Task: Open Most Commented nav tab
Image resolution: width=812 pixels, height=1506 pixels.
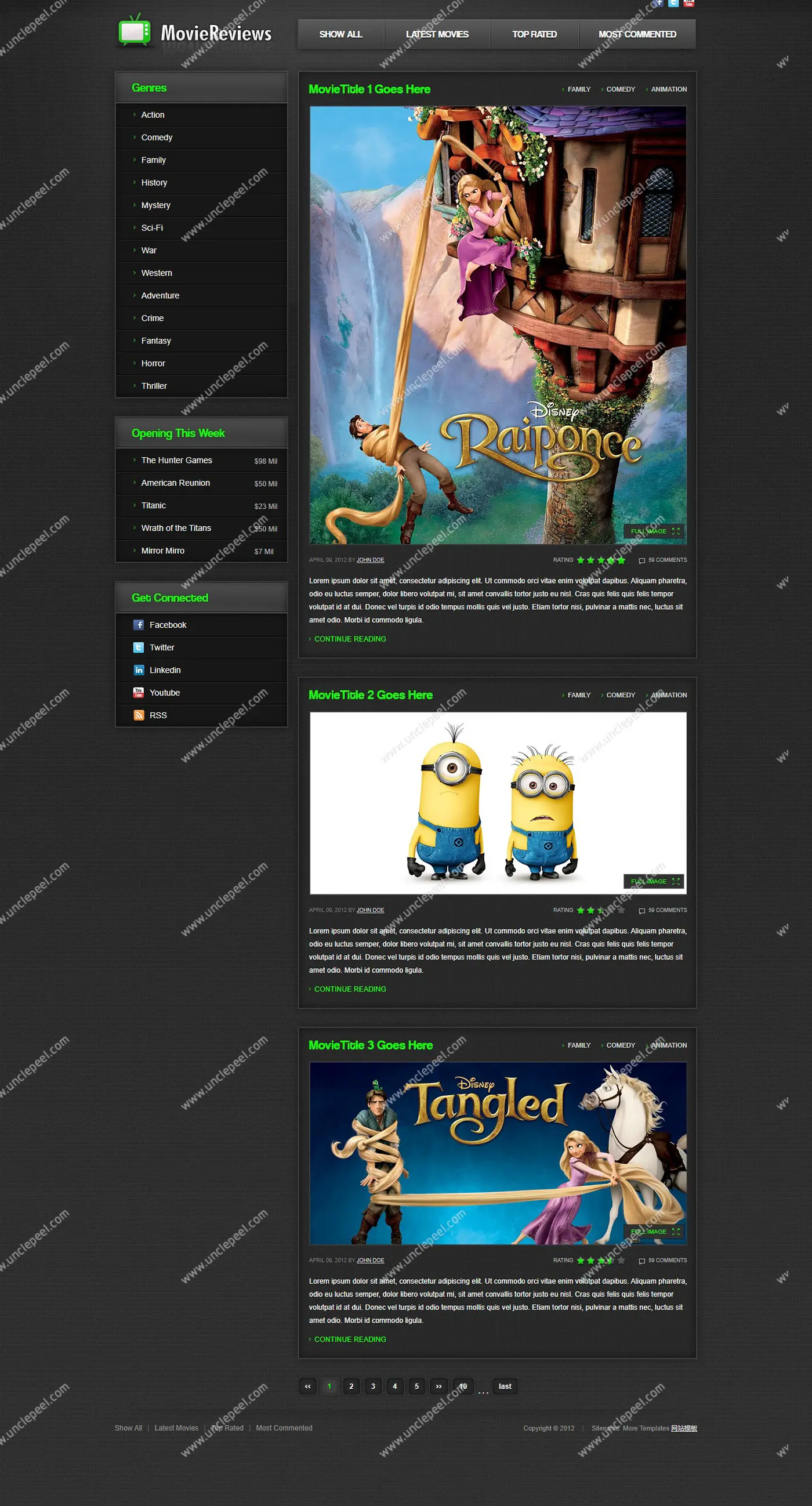Action: point(637,34)
